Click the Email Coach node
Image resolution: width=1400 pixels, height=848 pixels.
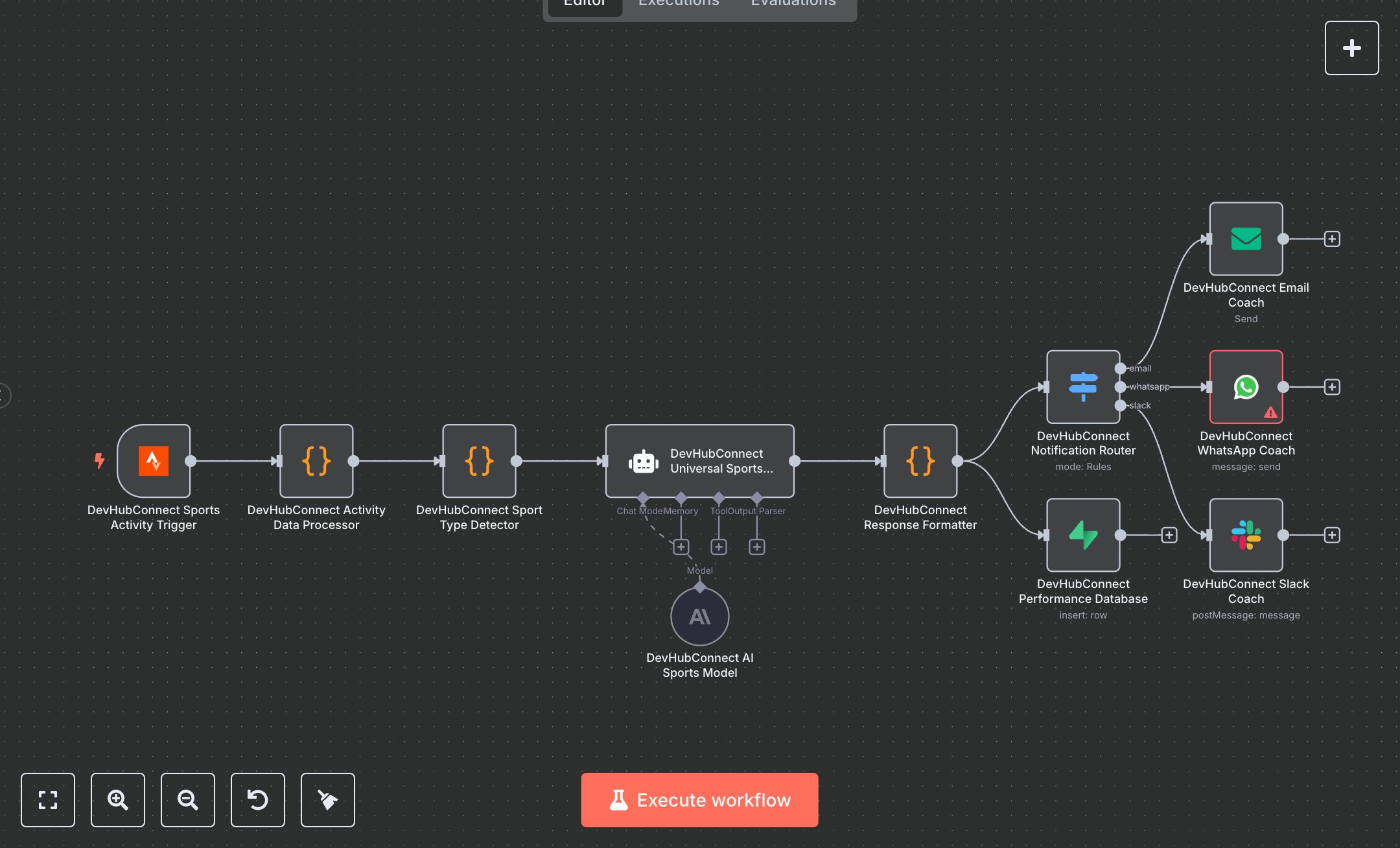1245,239
